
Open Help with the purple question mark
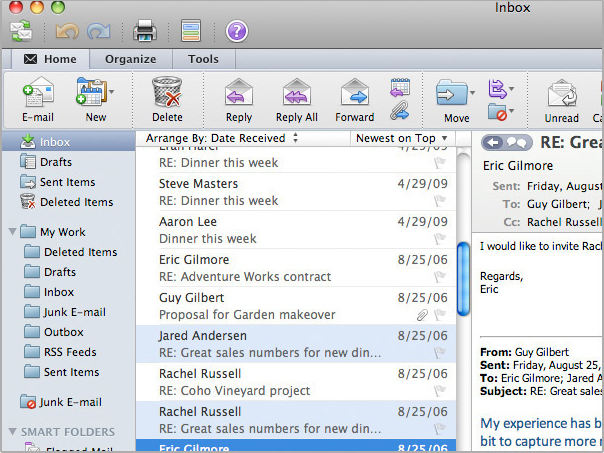click(236, 31)
